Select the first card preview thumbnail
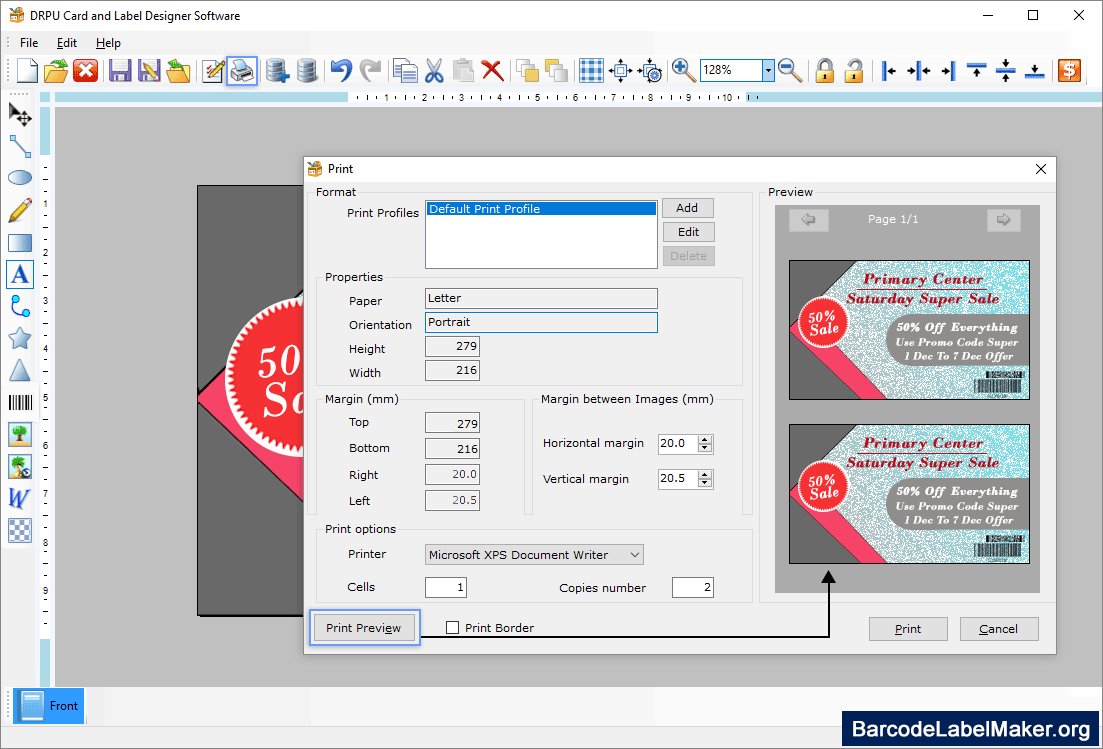Image resolution: width=1103 pixels, height=749 pixels. pyautogui.click(x=909, y=330)
